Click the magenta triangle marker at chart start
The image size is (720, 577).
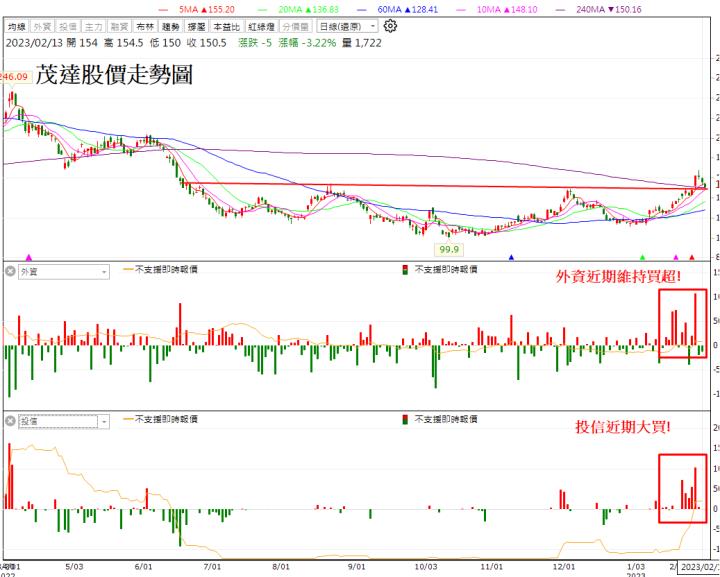29,258
